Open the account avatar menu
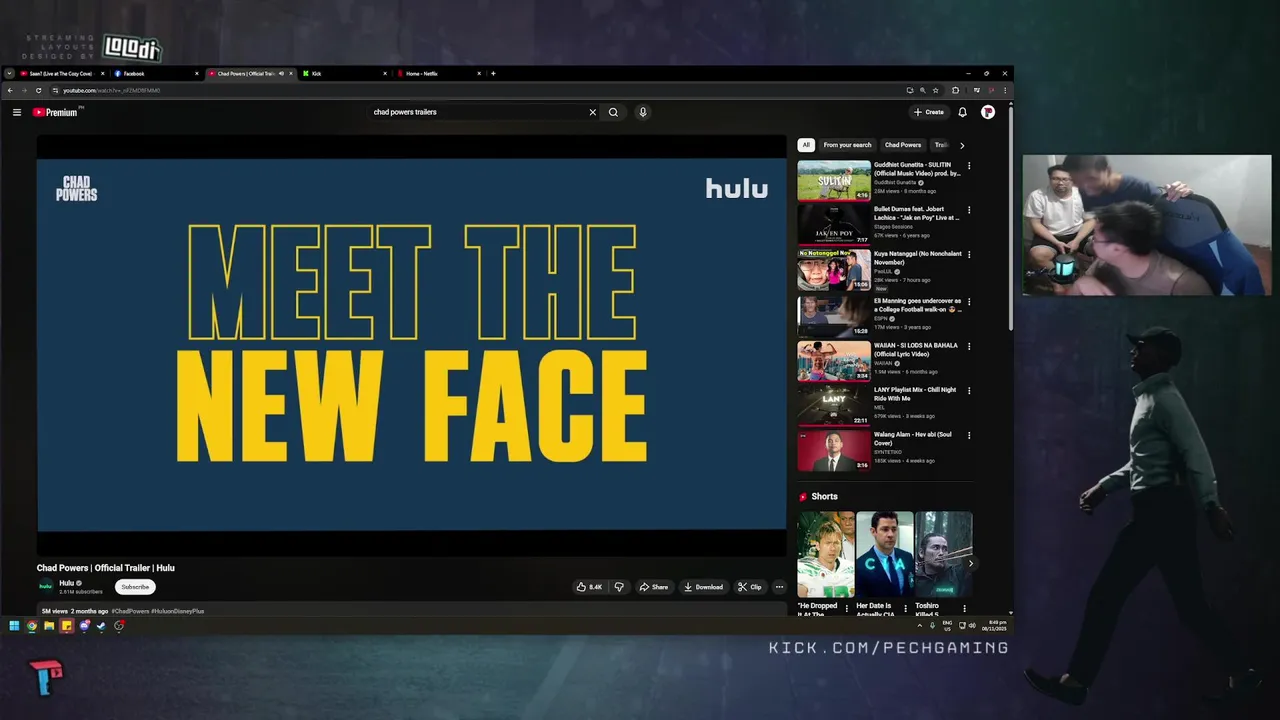This screenshot has height=720, width=1280. pos(988,112)
